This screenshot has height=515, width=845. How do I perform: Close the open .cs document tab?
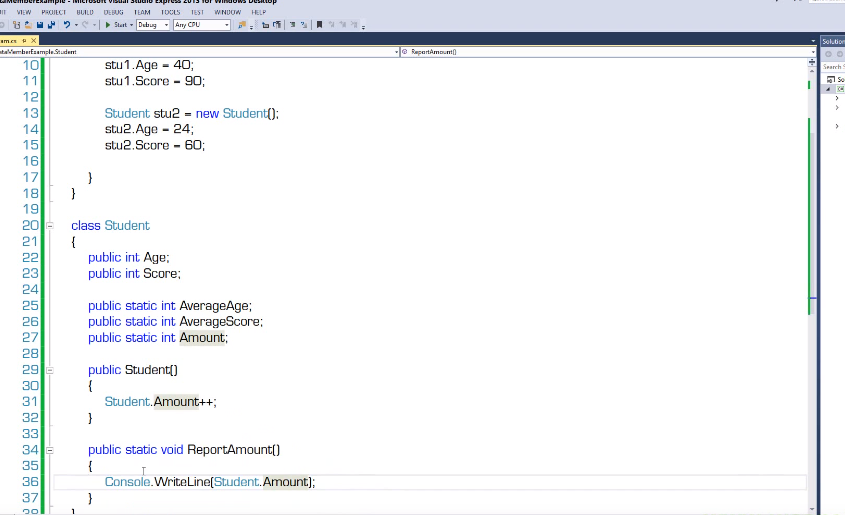[x=33, y=41]
